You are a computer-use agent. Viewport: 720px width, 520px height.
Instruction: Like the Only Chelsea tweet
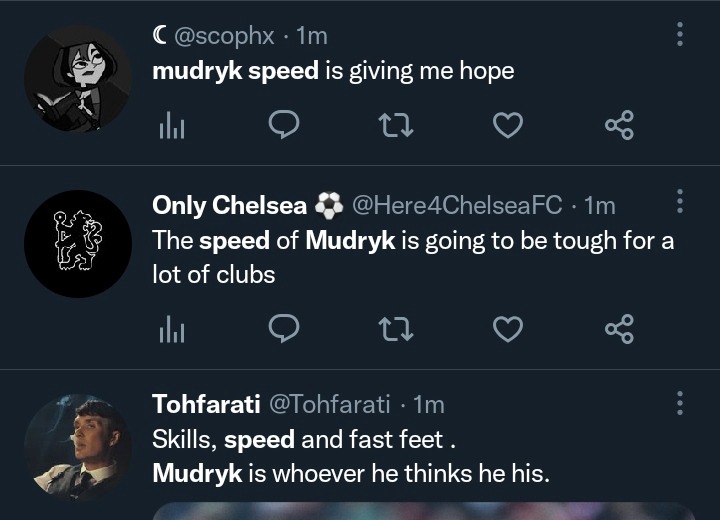pyautogui.click(x=508, y=329)
